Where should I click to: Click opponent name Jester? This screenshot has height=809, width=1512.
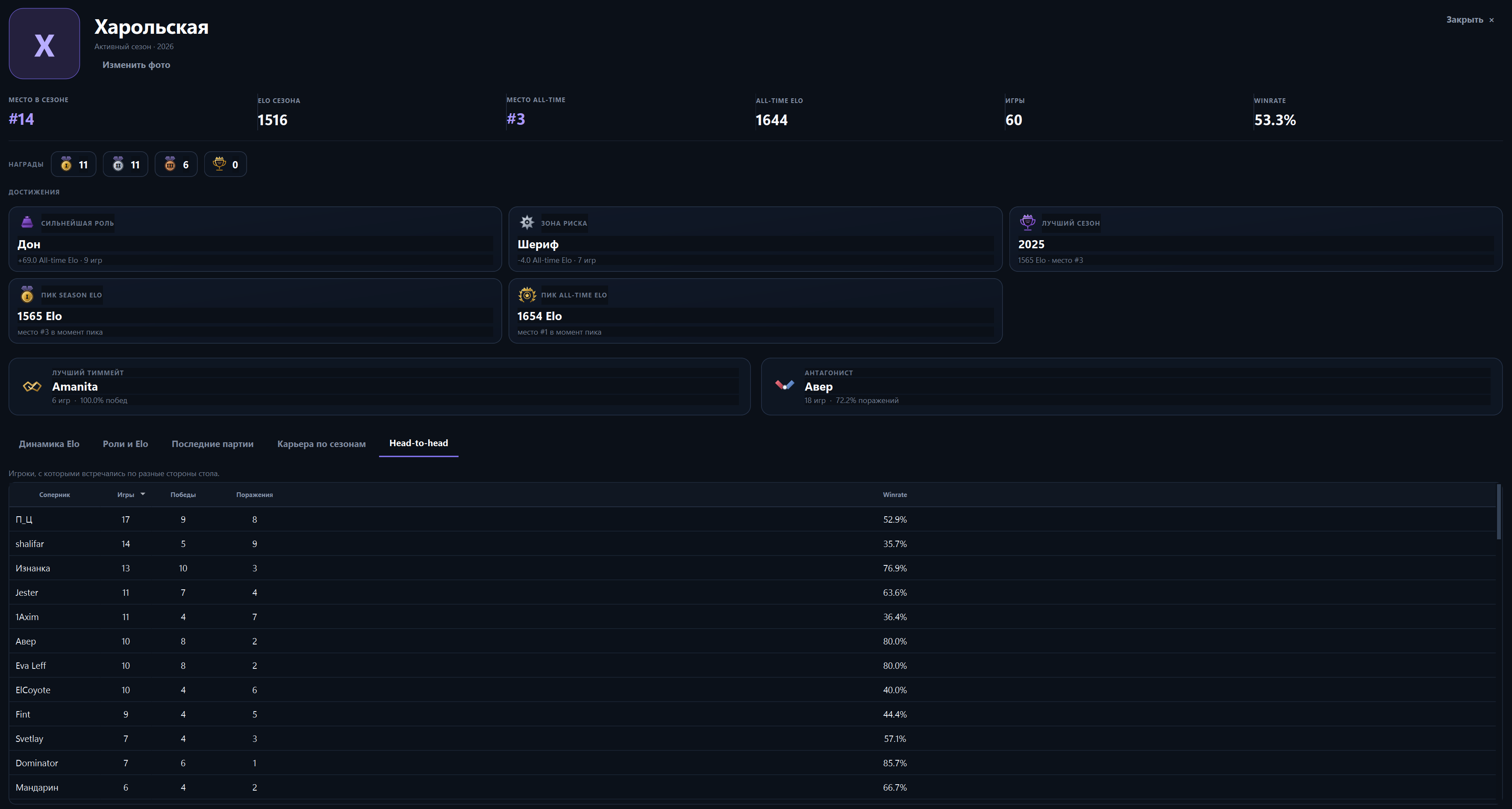pyautogui.click(x=27, y=593)
